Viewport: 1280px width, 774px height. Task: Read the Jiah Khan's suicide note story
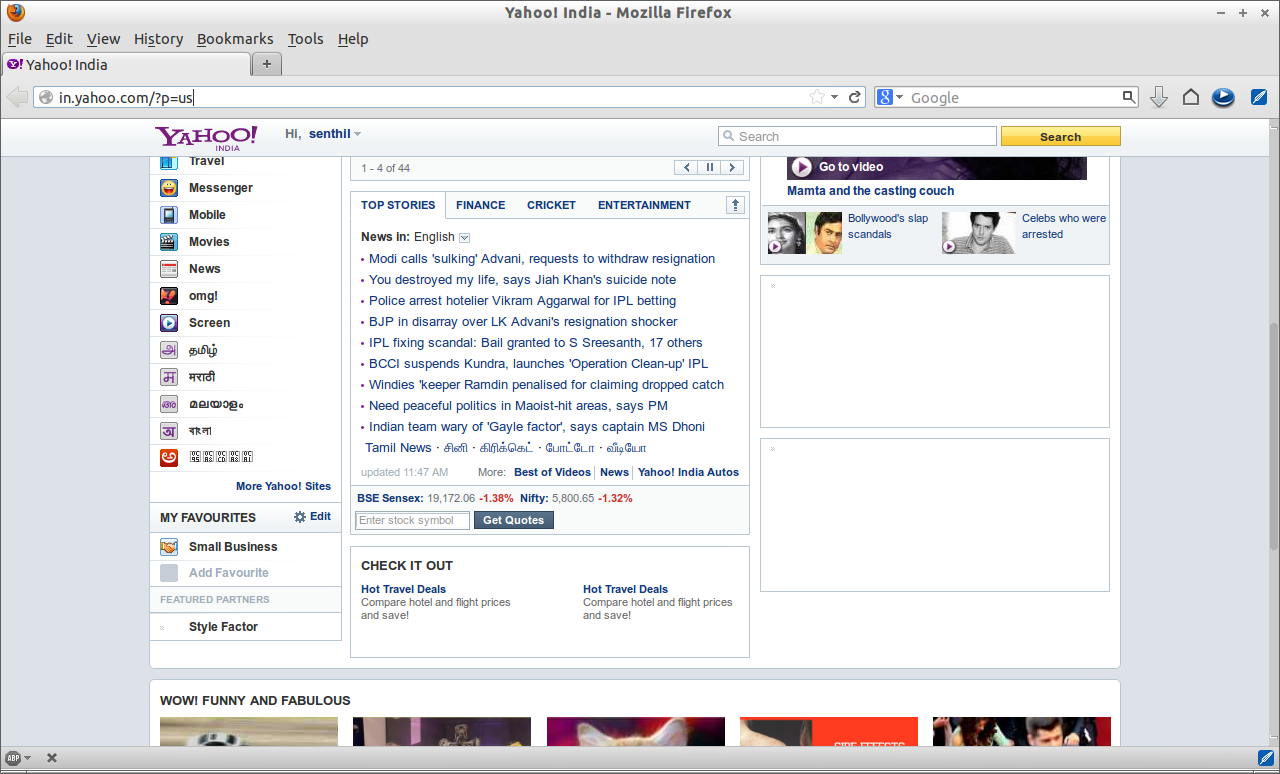point(522,280)
